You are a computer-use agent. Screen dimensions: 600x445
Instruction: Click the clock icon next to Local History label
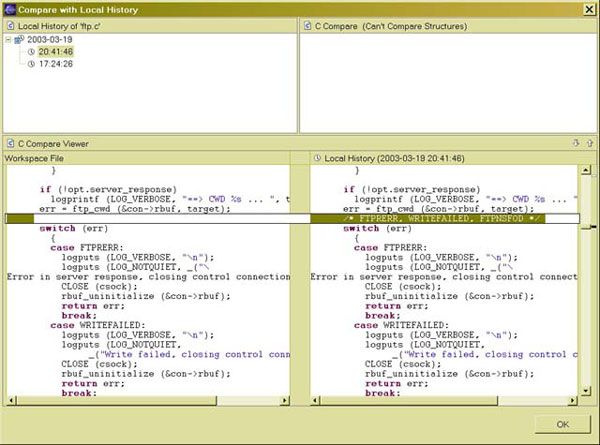317,158
